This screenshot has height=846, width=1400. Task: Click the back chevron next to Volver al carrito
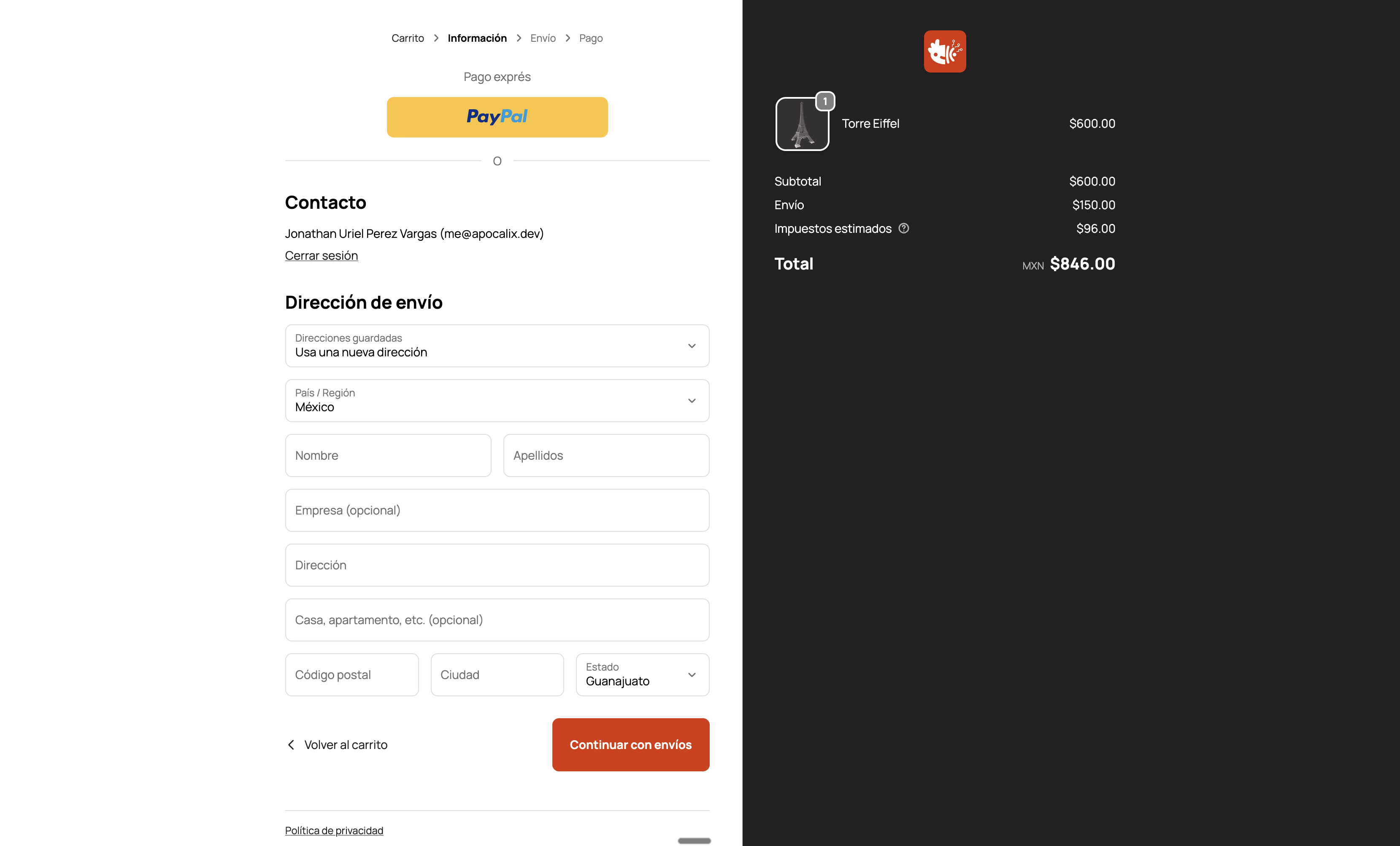[x=292, y=744]
